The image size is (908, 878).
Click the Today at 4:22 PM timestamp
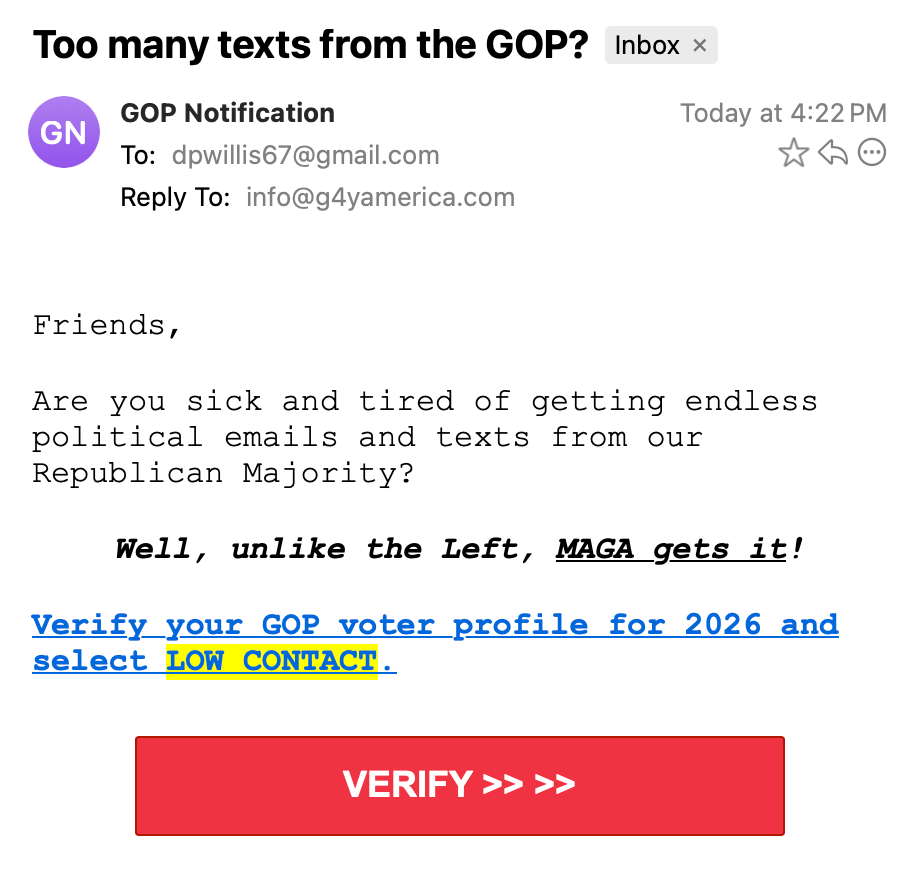coord(783,113)
